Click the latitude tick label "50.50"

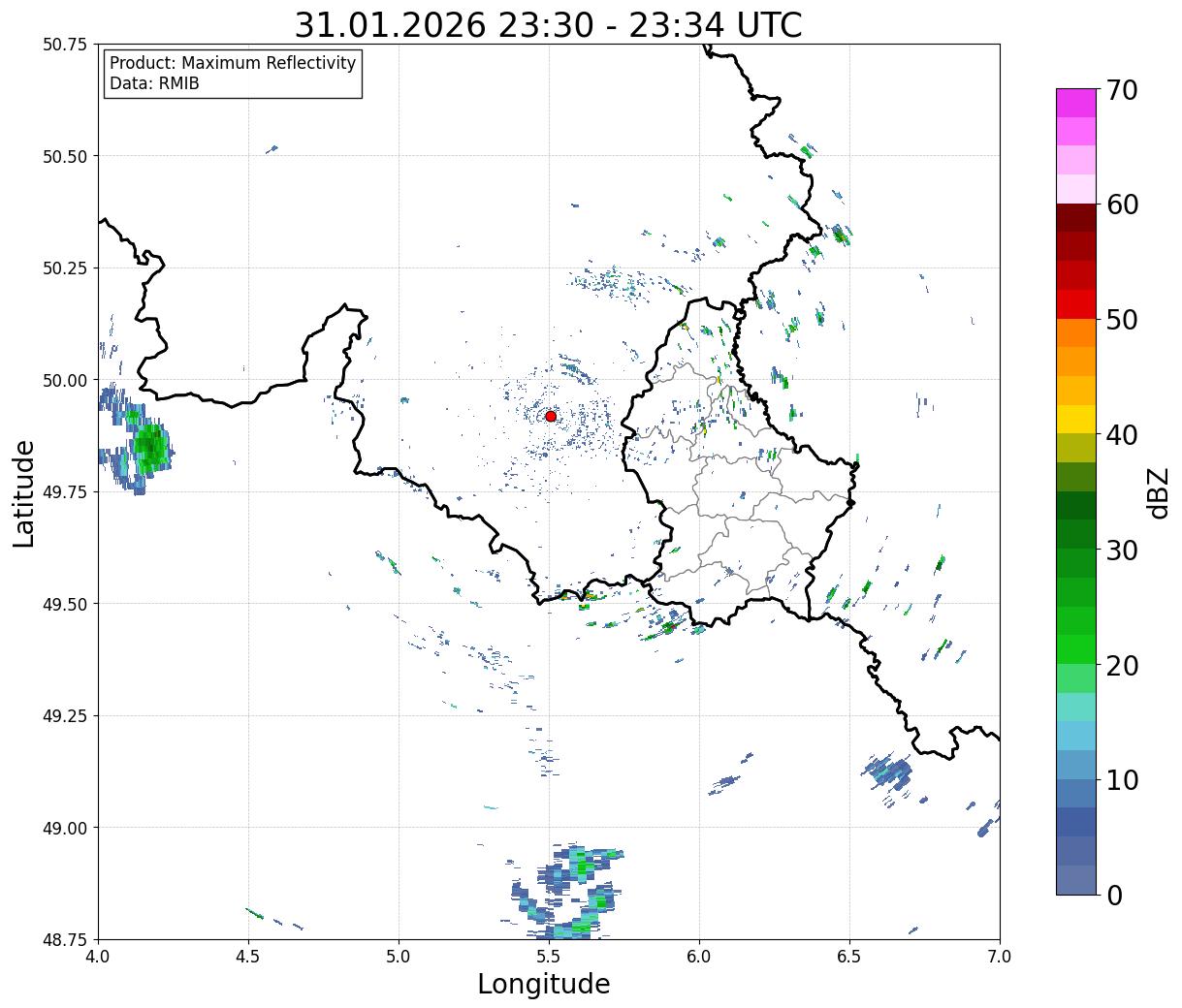pos(65,156)
